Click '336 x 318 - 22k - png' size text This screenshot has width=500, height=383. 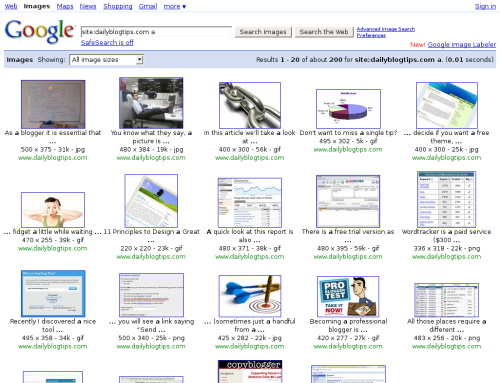[447, 248]
